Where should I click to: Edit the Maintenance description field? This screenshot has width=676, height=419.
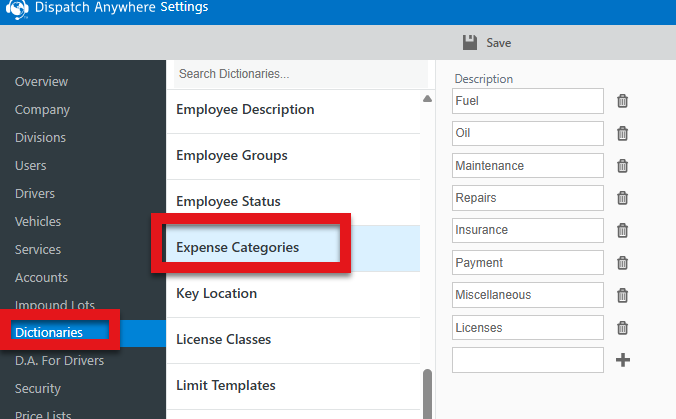(x=528, y=166)
